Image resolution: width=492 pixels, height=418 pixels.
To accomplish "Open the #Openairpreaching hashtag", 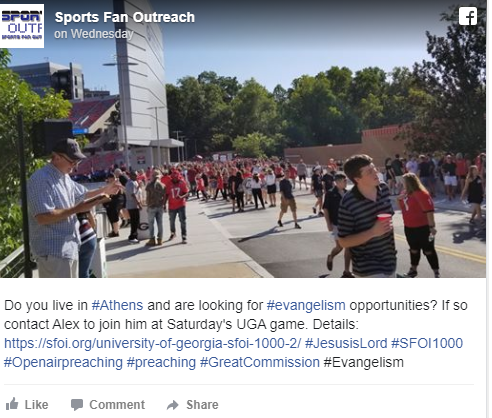I will click(63, 362).
